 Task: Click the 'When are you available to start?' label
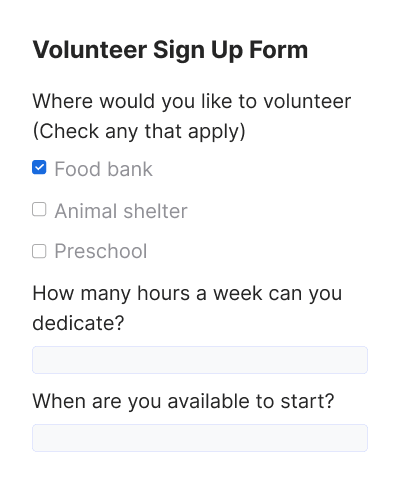pyautogui.click(x=183, y=401)
